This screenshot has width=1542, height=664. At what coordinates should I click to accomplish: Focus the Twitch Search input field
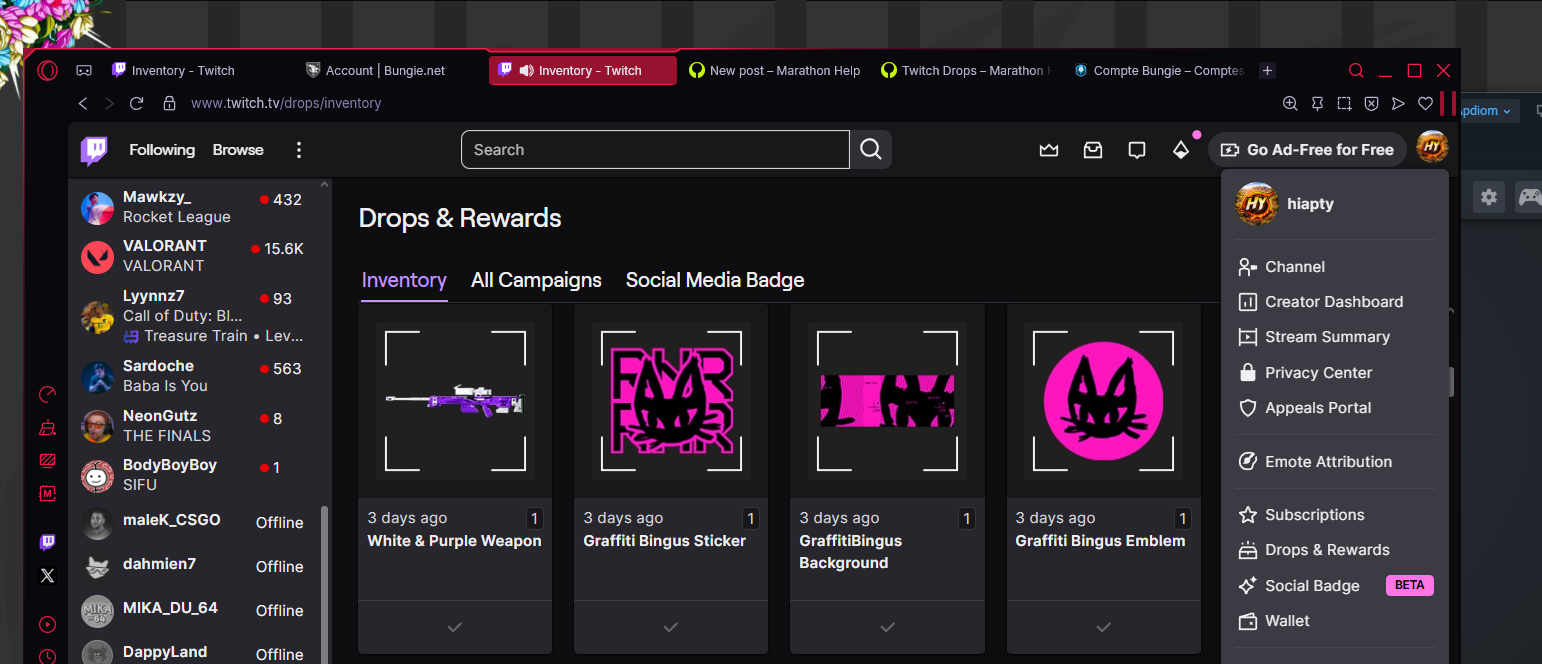click(x=655, y=150)
